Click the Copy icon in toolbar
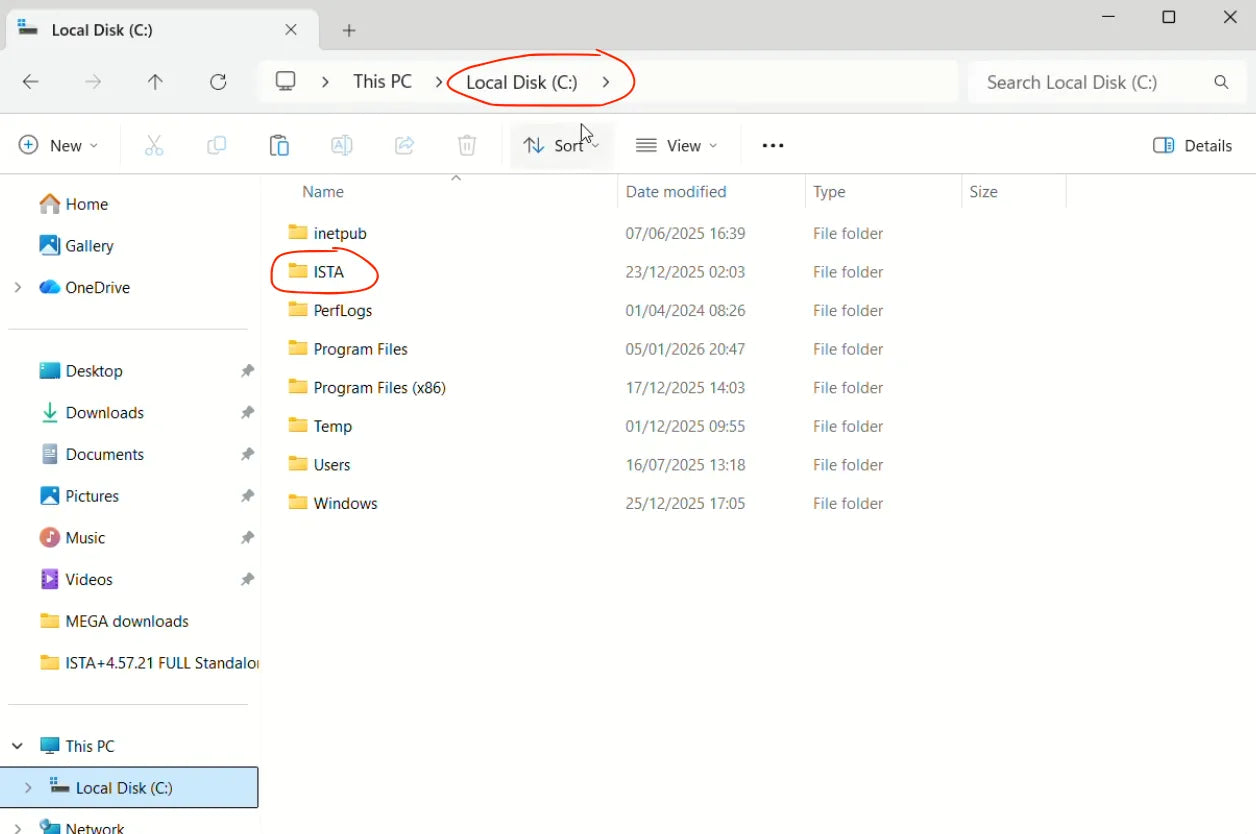This screenshot has height=834, width=1256. tap(217, 145)
